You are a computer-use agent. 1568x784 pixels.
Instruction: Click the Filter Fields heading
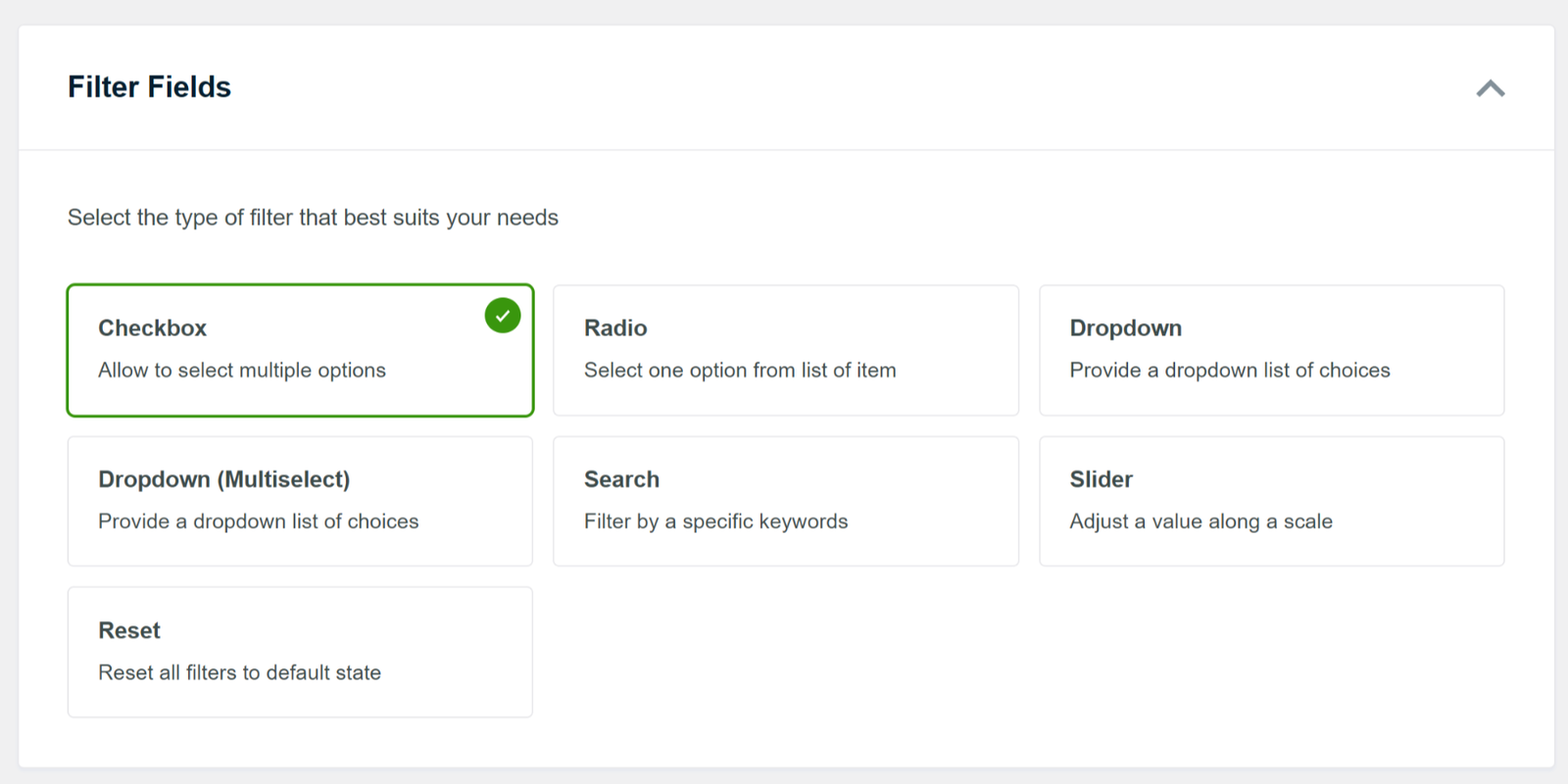coord(149,87)
